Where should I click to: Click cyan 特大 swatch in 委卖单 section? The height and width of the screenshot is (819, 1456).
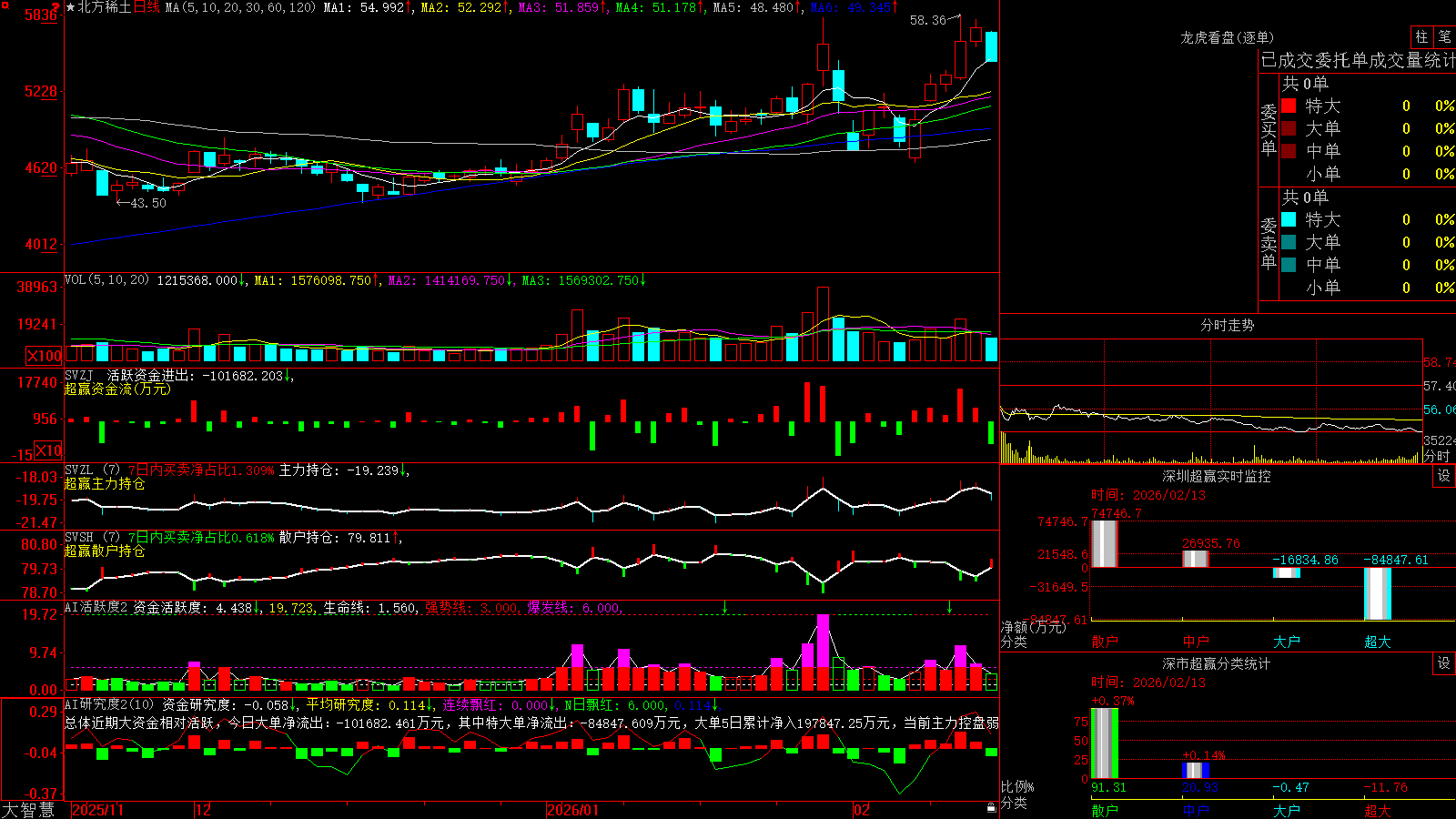coord(1289,219)
